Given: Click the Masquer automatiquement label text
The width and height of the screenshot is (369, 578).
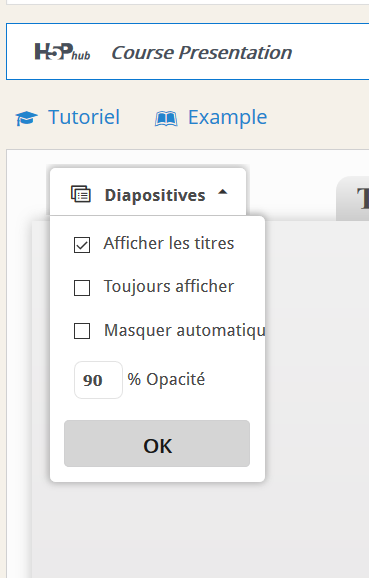Looking at the screenshot, I should pyautogui.click(x=184, y=330).
